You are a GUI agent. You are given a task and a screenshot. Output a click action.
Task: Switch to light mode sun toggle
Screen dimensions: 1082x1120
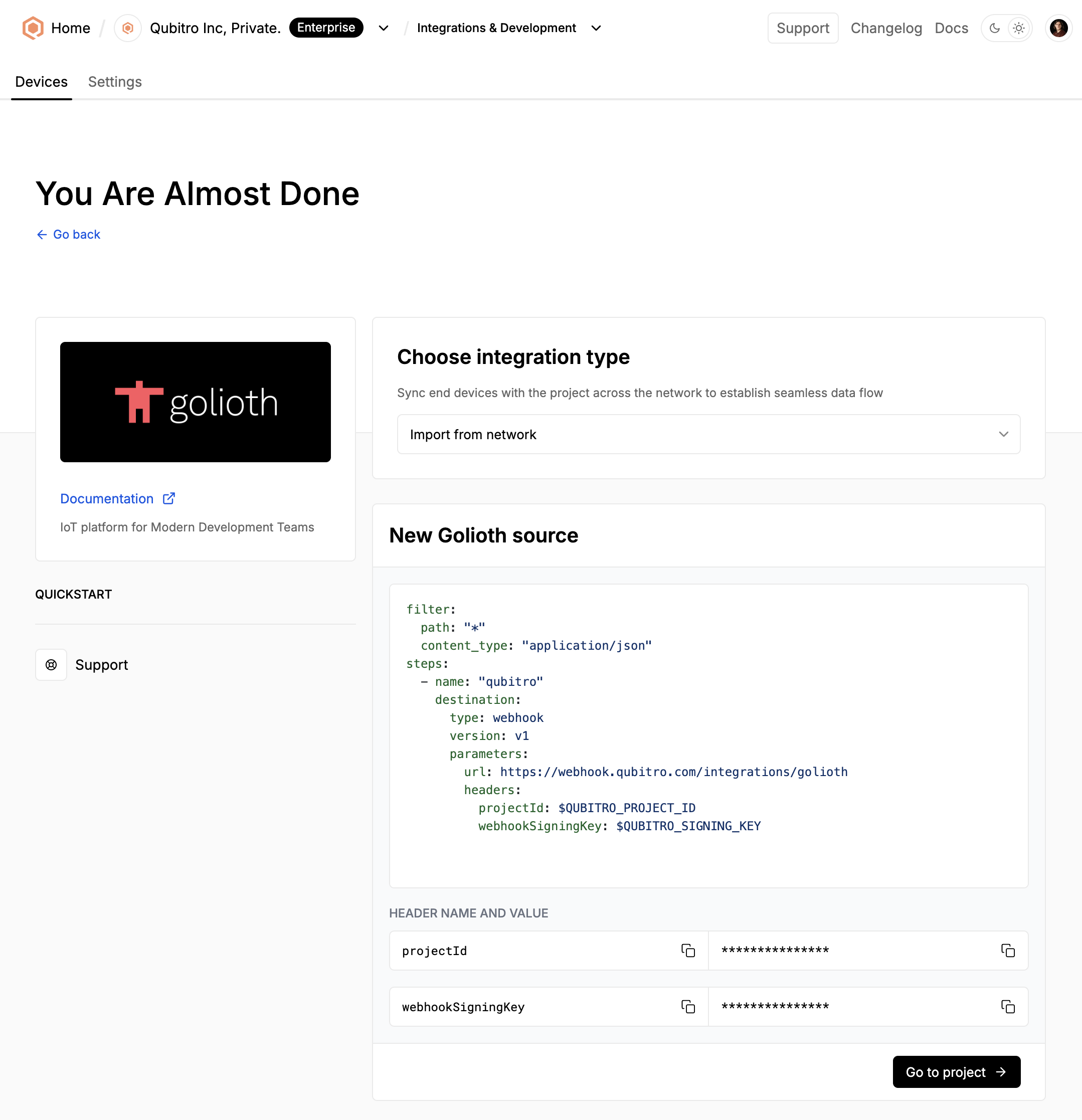(1018, 28)
